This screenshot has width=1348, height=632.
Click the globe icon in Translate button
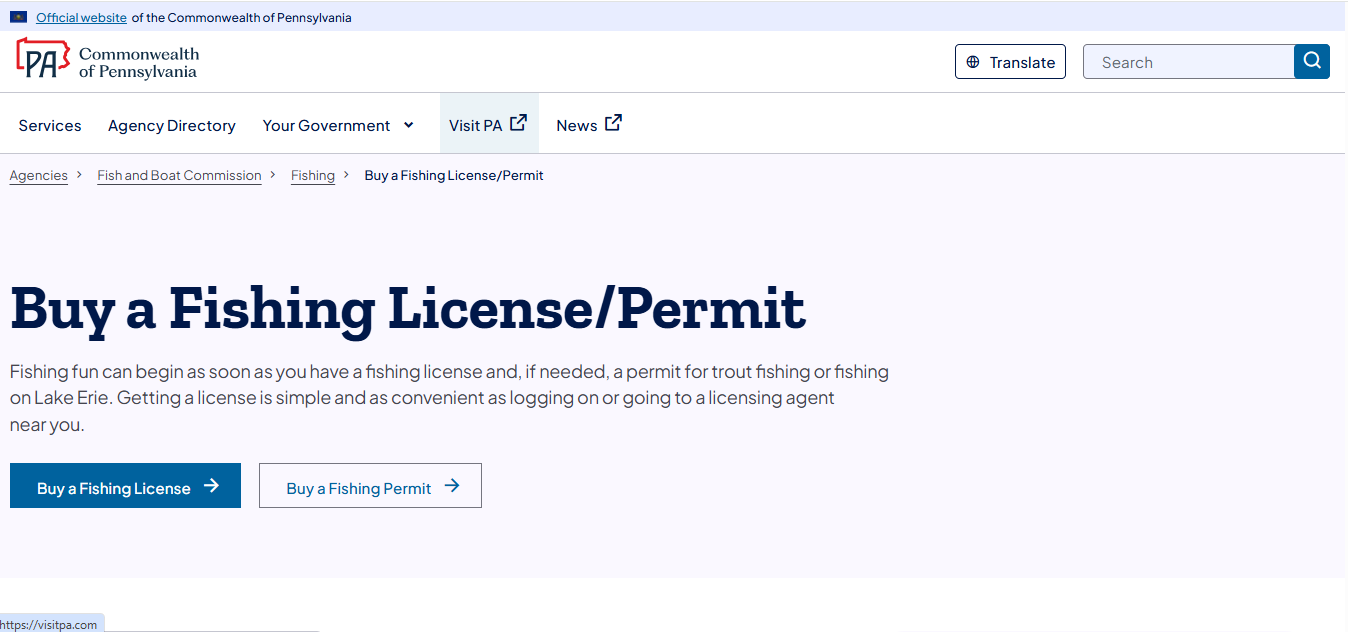tap(973, 62)
